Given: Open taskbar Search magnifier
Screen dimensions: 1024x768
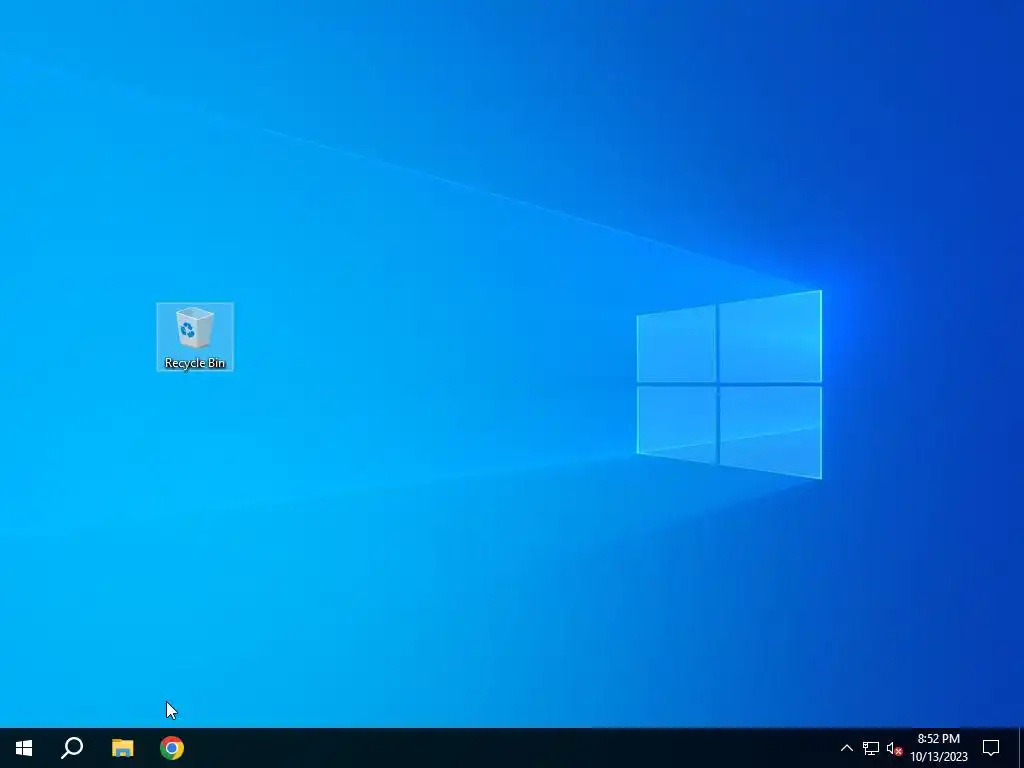Looking at the screenshot, I should pyautogui.click(x=72, y=748).
